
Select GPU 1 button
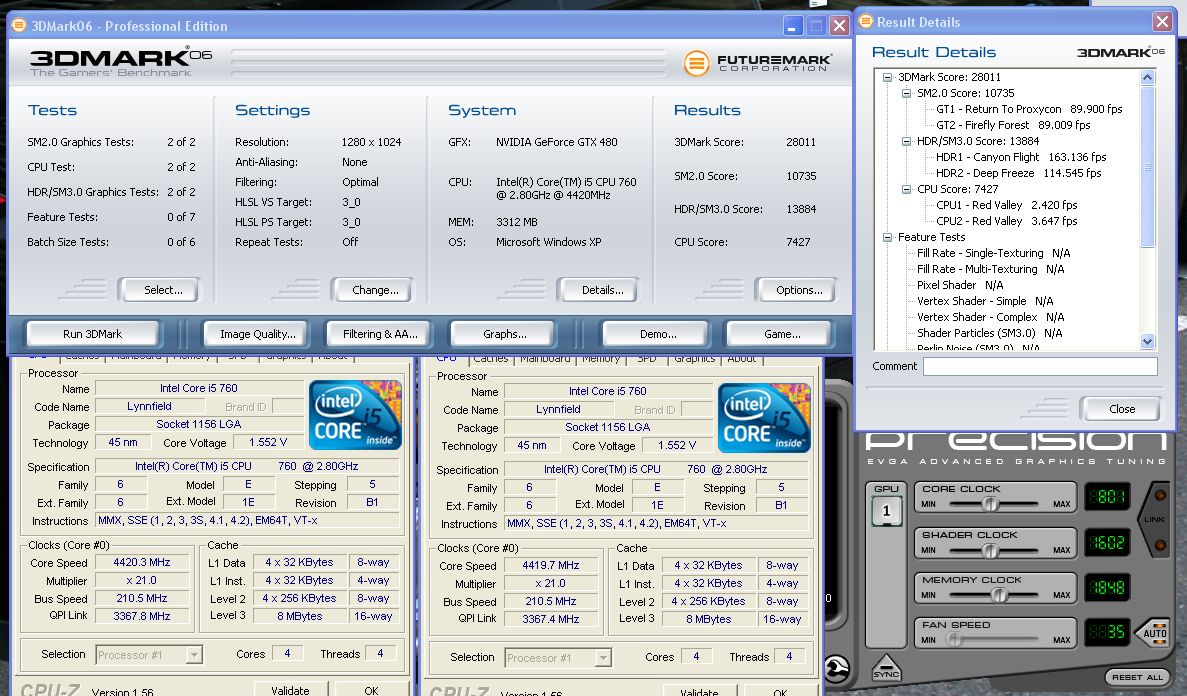[886, 511]
